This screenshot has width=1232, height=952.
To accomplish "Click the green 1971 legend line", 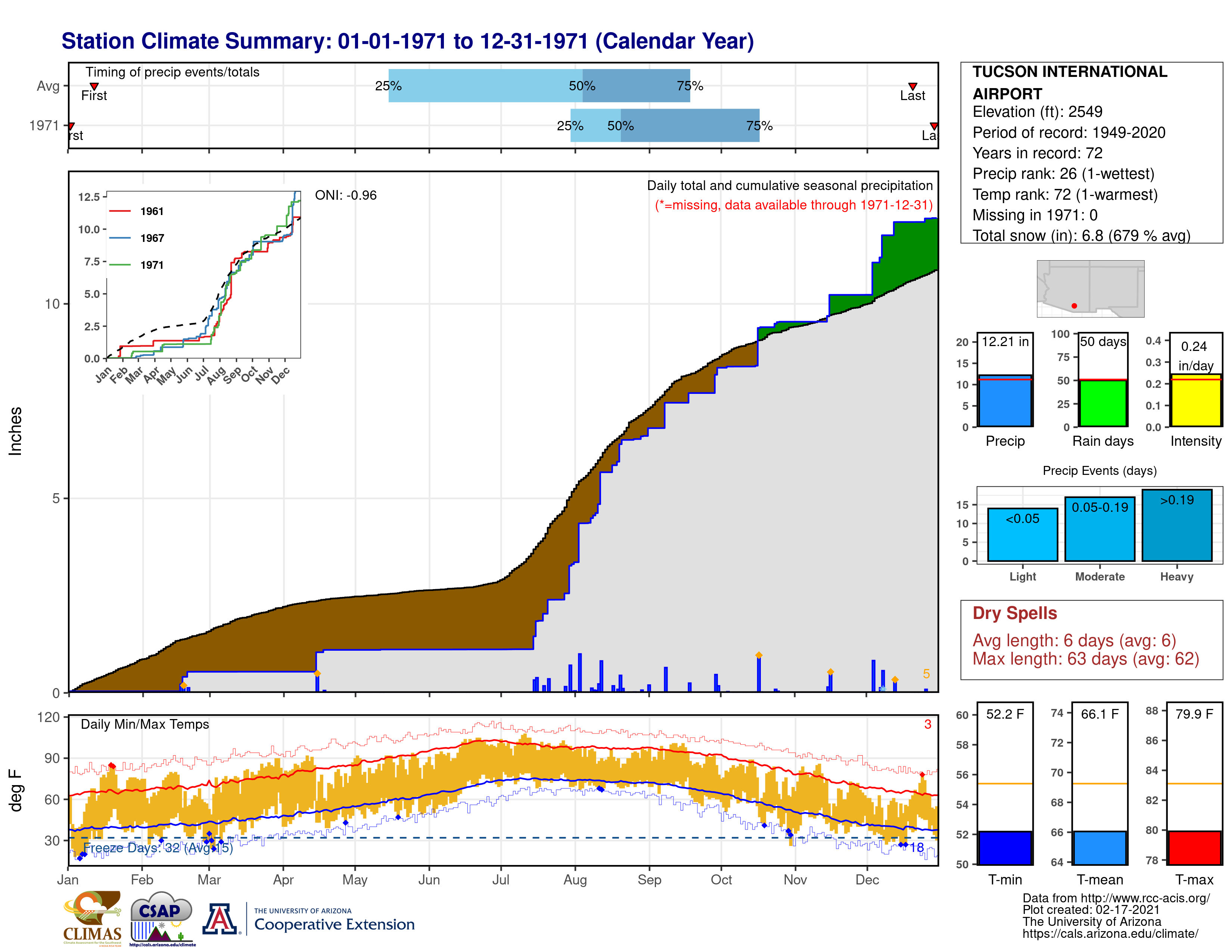I will coord(119,265).
